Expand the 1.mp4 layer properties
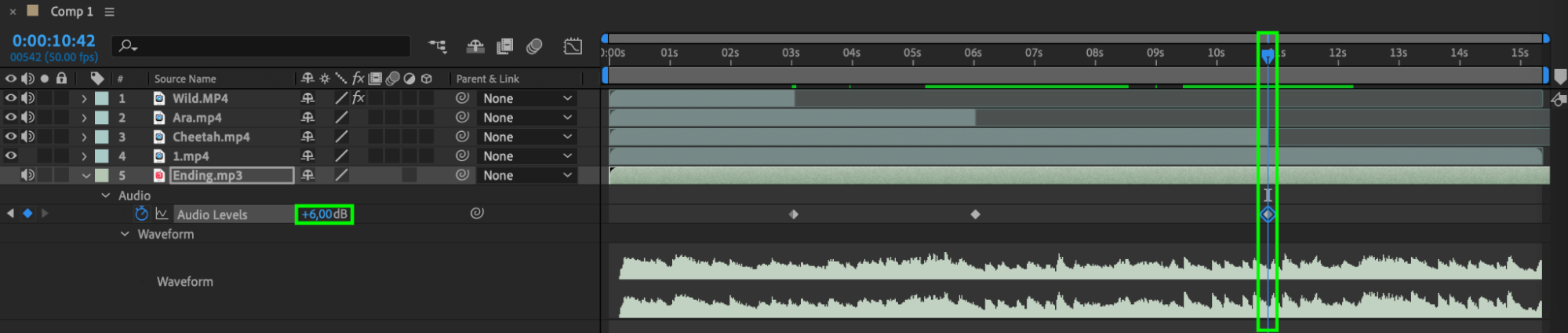 click(84, 156)
